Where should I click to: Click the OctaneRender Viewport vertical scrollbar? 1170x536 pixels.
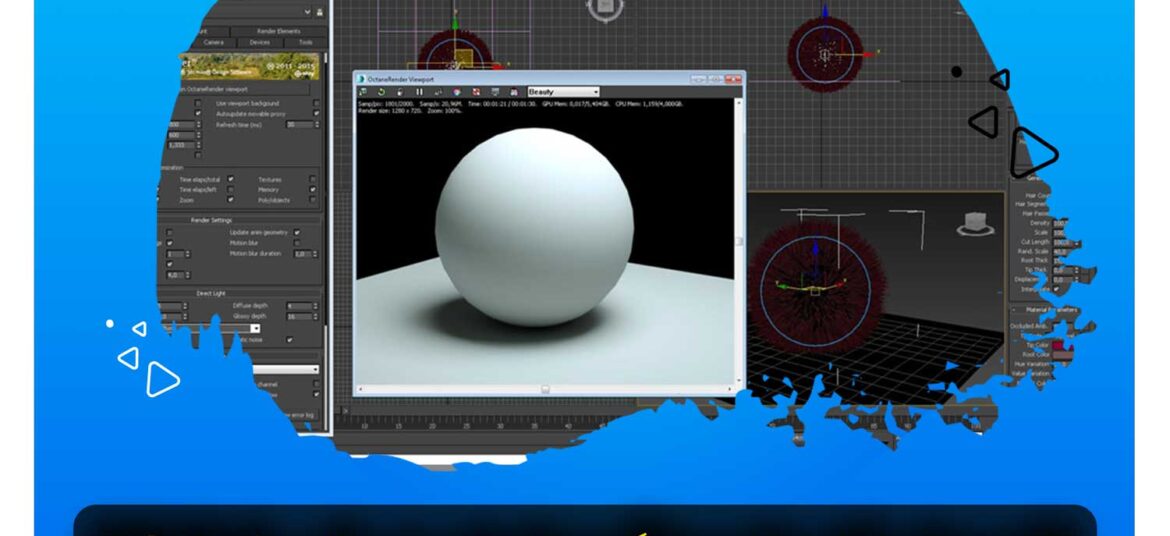(739, 241)
